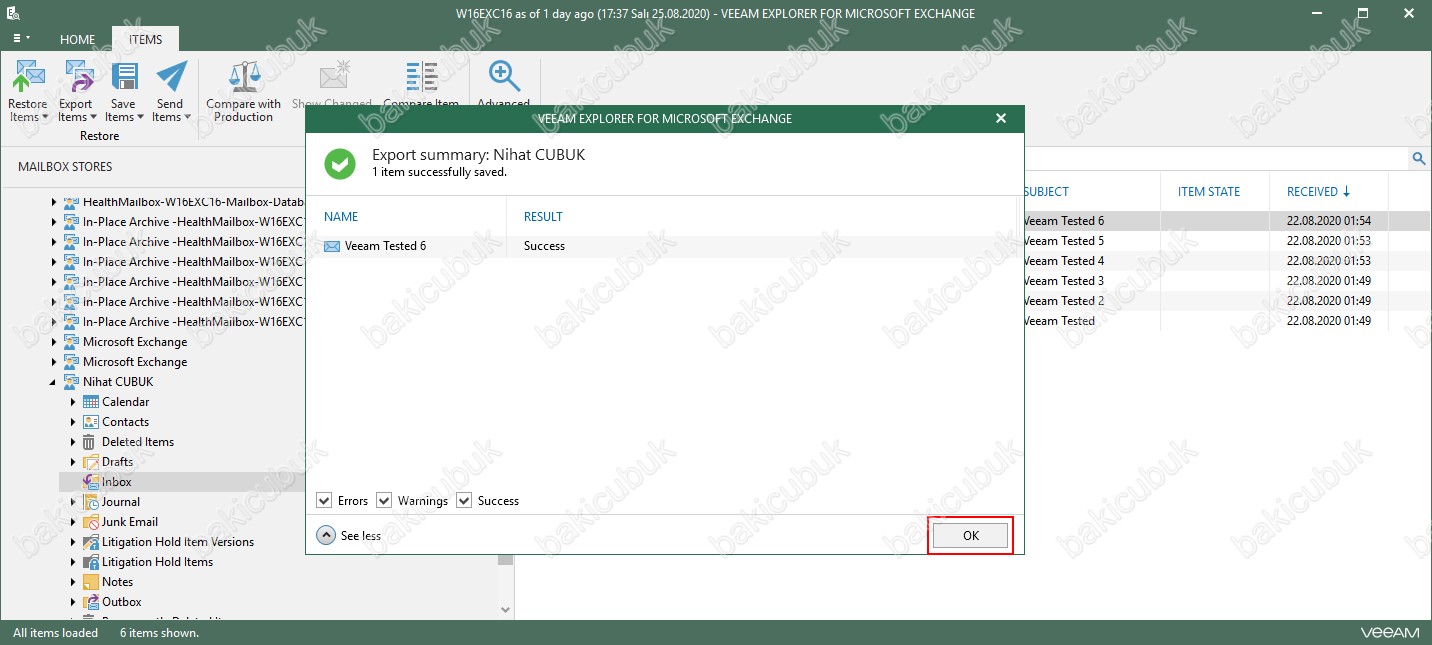This screenshot has width=1432, height=645.
Task: Open the Restore Items ribbon button
Action: point(28,91)
